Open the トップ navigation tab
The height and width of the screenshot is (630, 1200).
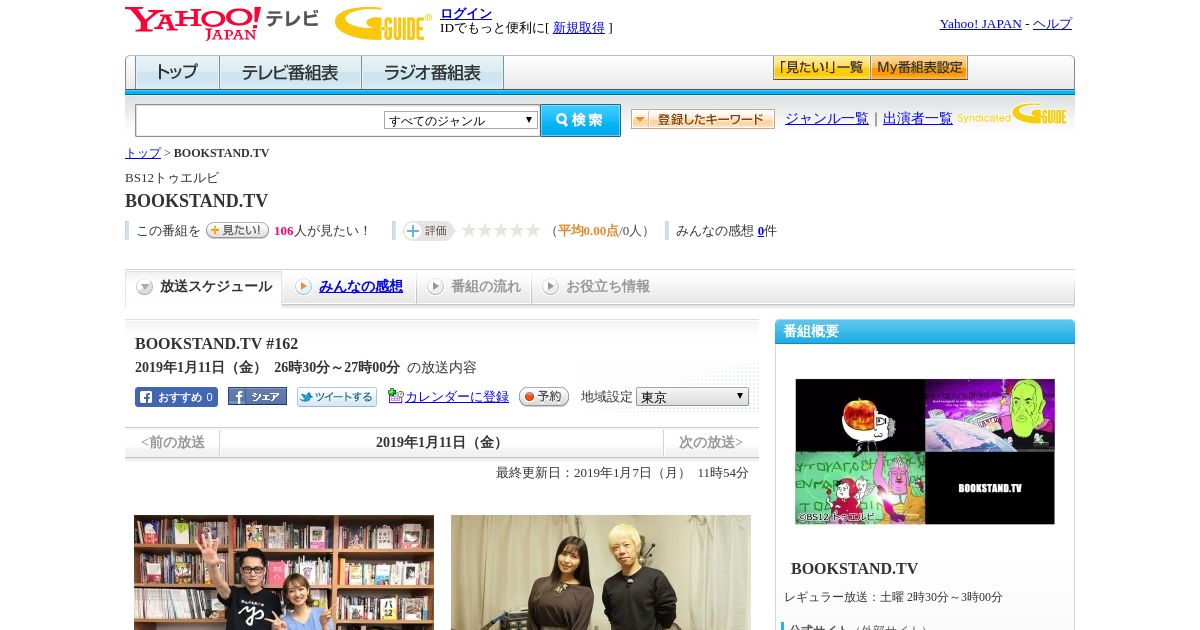177,73
